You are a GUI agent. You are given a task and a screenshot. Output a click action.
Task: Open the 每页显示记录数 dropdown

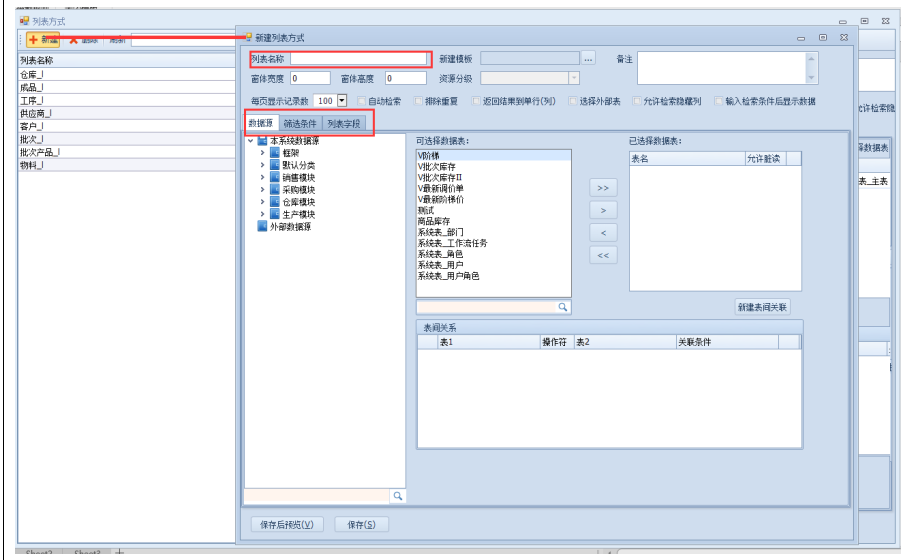click(x=342, y=100)
